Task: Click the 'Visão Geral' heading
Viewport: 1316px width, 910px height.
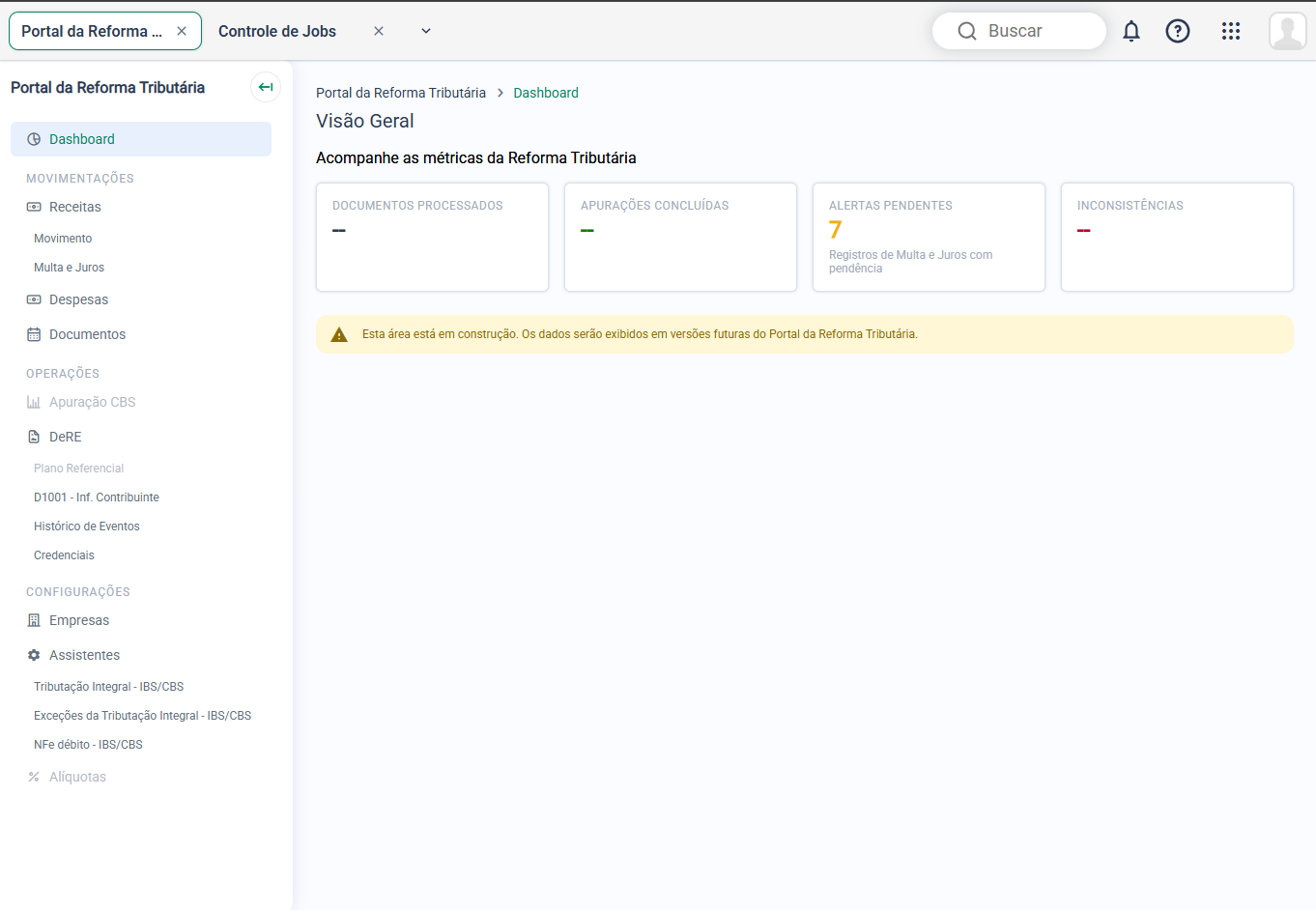Action: click(x=365, y=121)
